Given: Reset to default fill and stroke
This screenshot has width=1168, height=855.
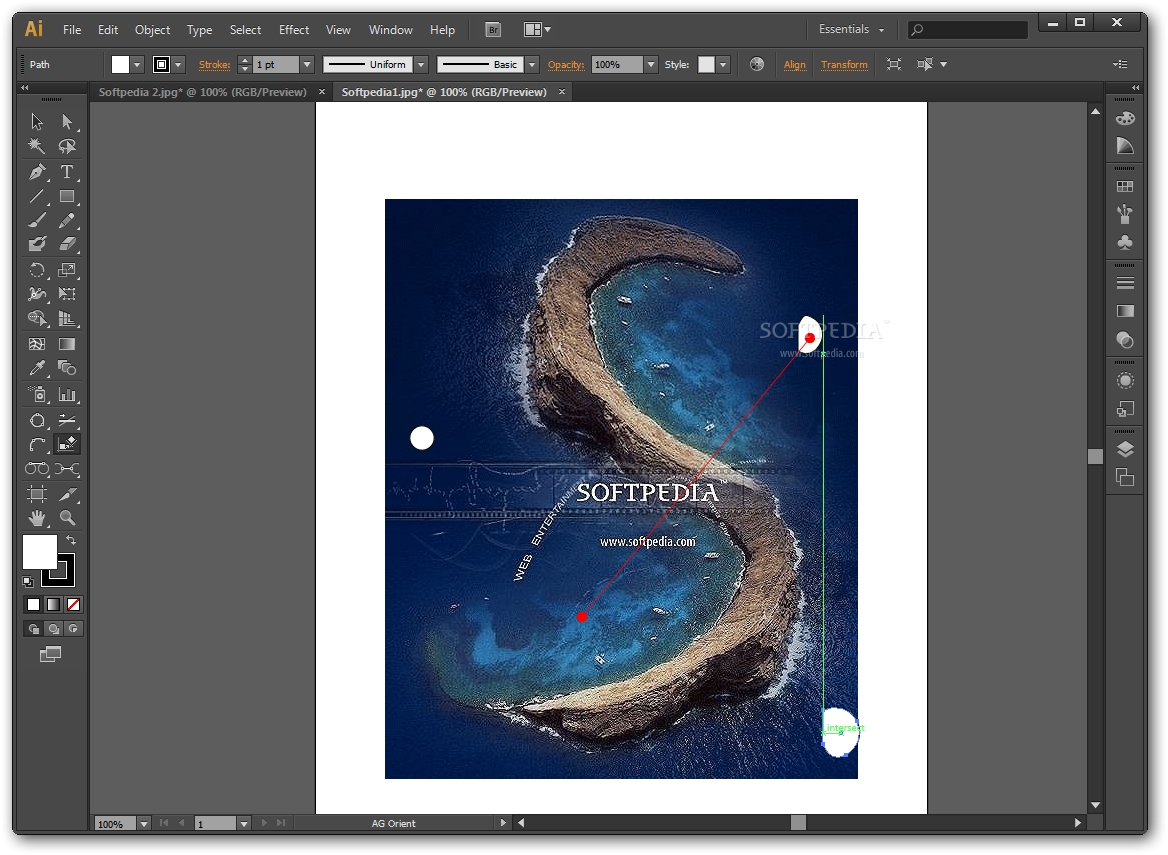Looking at the screenshot, I should [x=28, y=581].
